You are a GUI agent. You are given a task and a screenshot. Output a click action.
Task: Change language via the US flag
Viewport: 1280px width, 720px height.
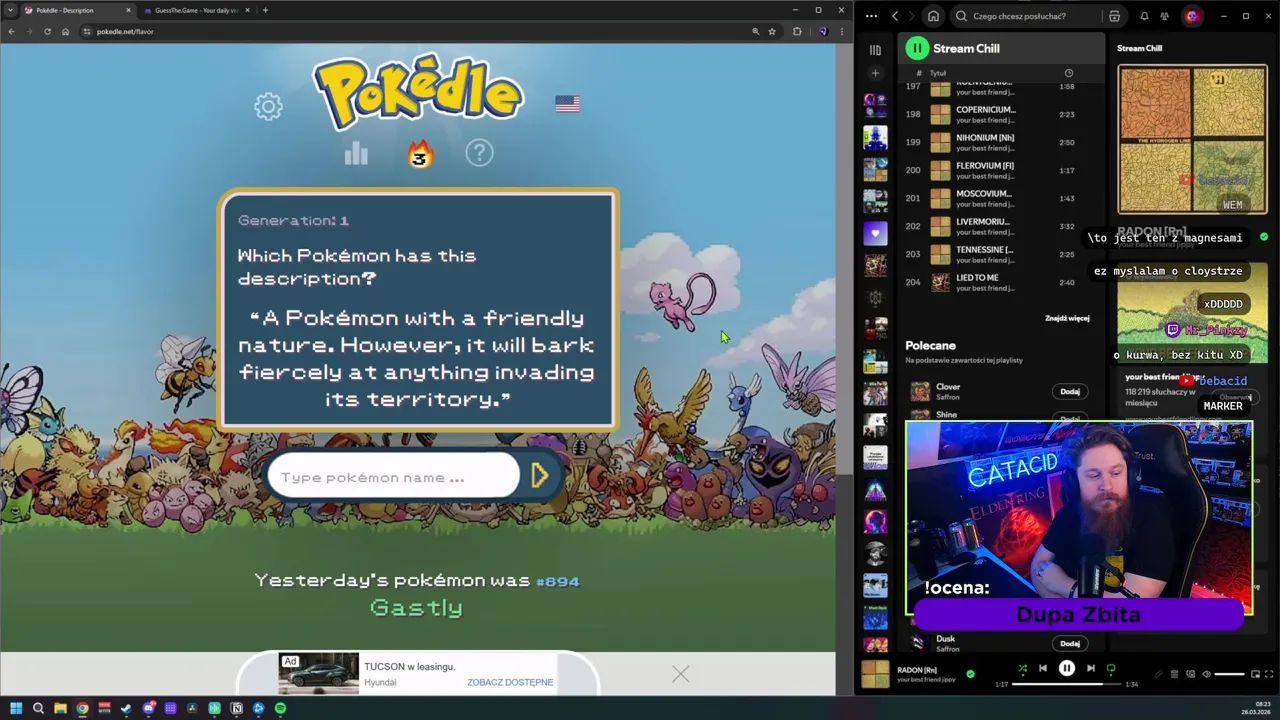click(567, 104)
